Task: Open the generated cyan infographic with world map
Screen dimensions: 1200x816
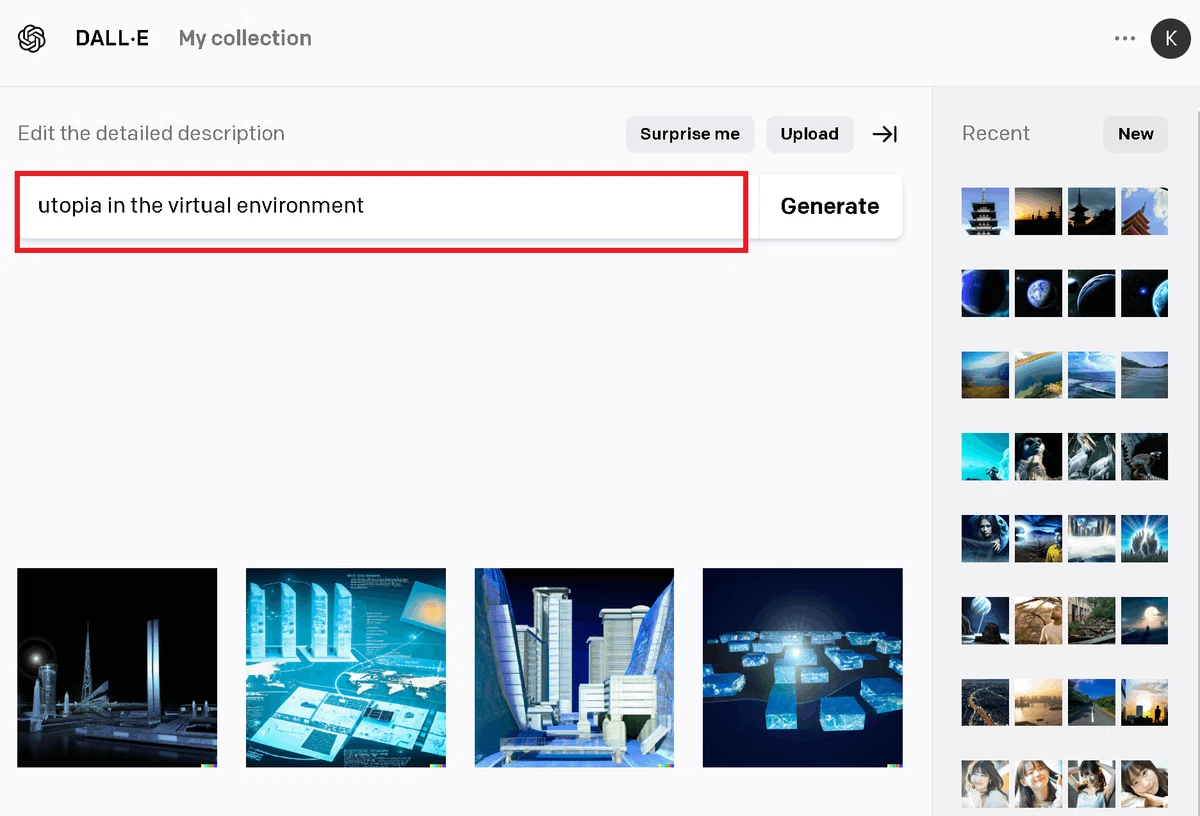Action: 346,668
